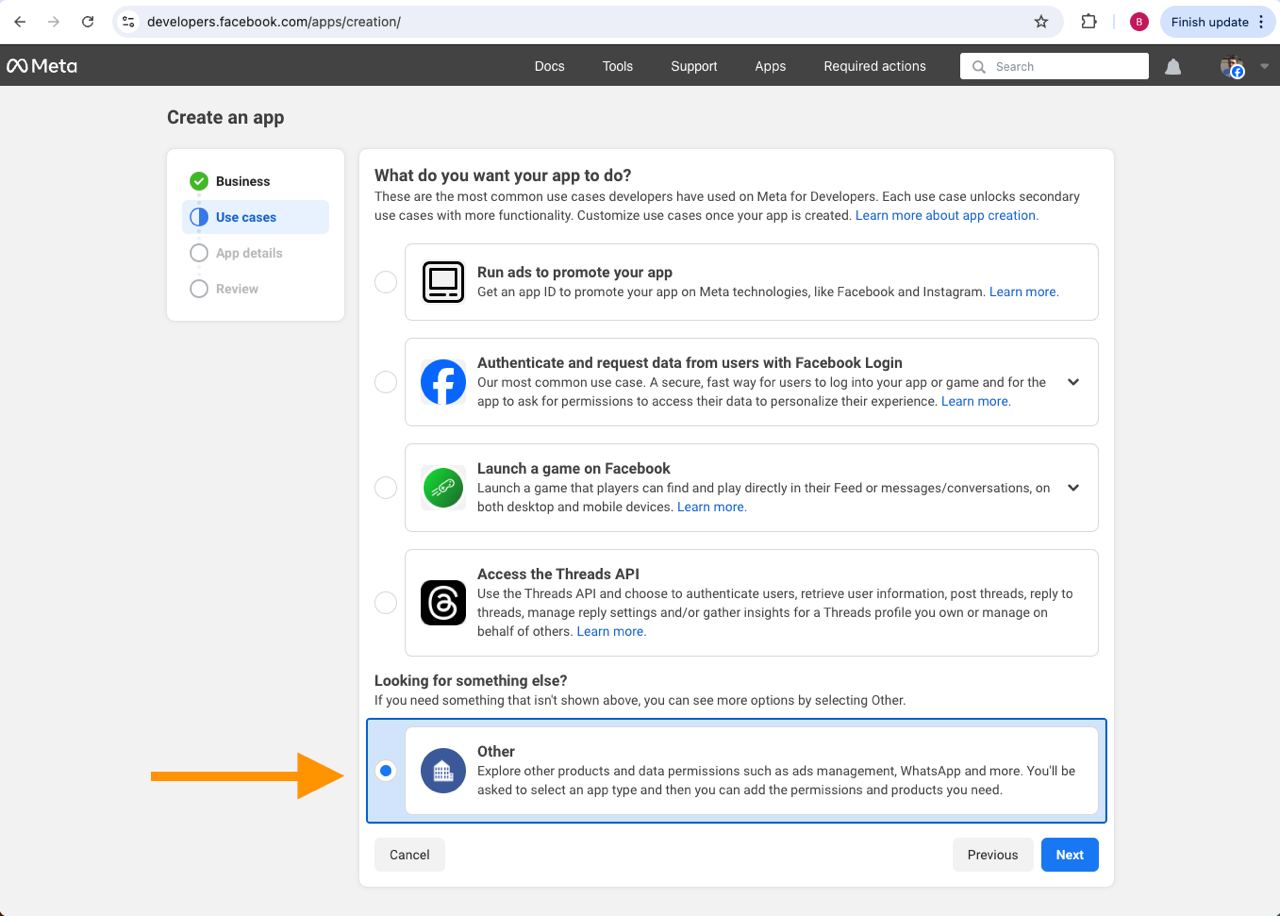Screen dimensions: 1280x916
Task: Go to Required actions in navbar
Action: click(874, 66)
